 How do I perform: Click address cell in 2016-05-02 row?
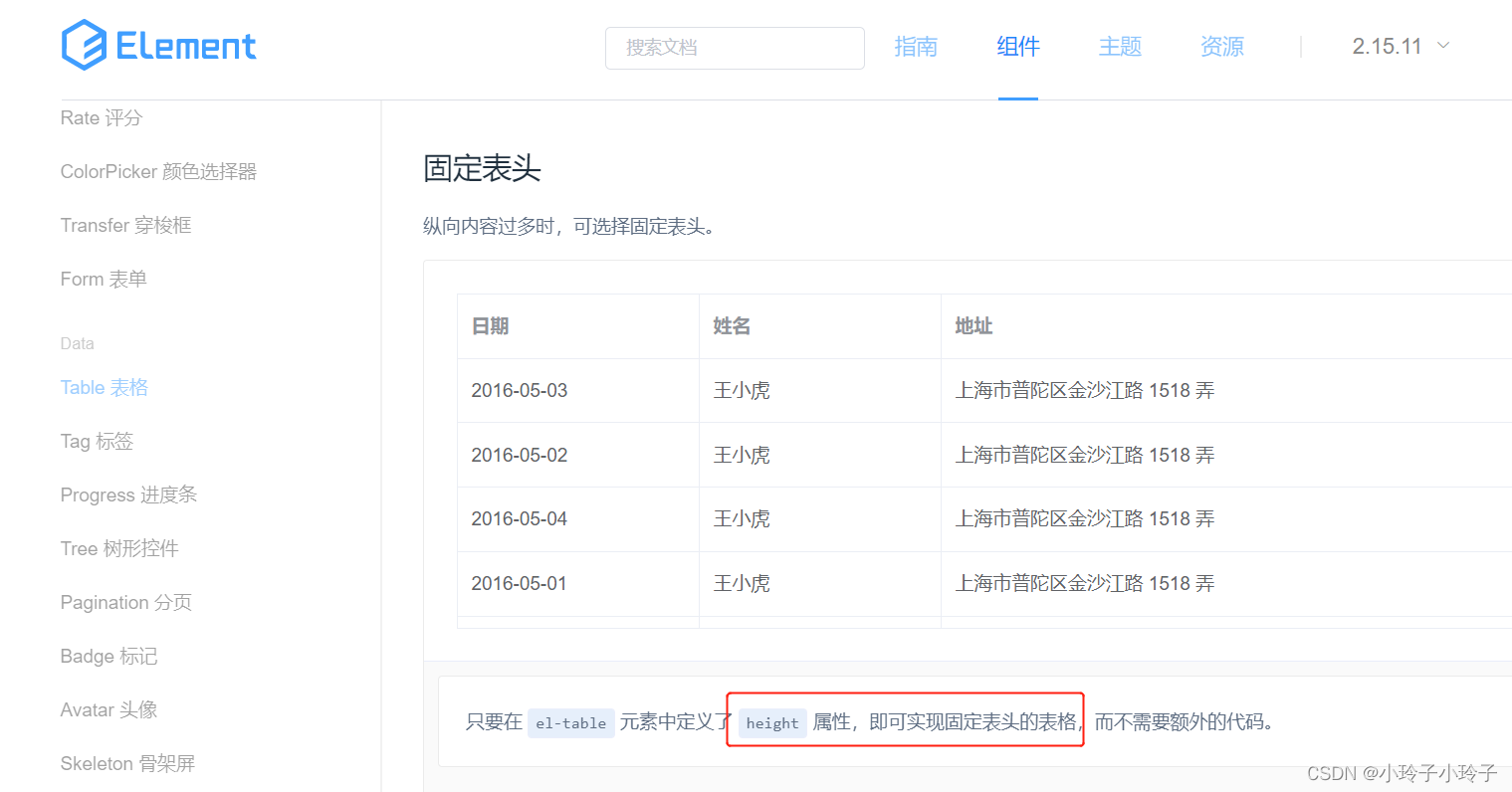coord(1085,455)
